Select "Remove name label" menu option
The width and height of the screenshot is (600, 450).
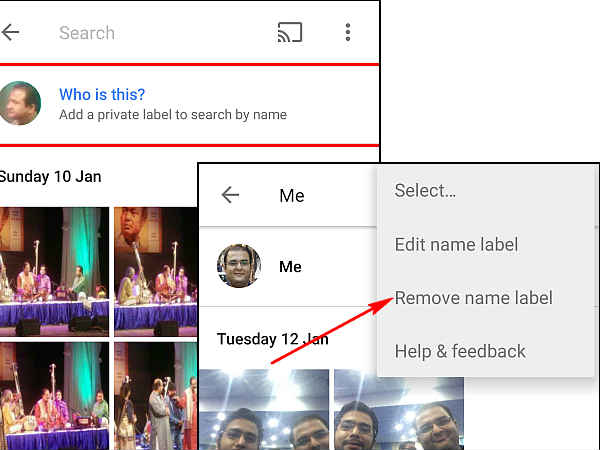point(473,298)
